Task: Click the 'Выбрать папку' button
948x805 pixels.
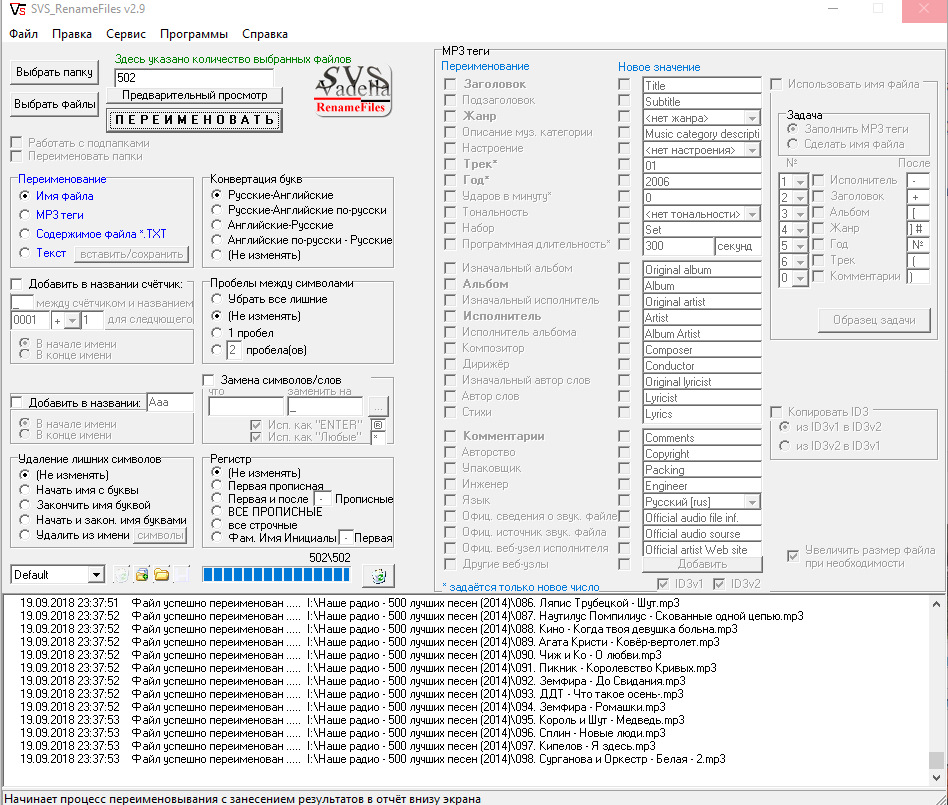Action: pos(54,72)
